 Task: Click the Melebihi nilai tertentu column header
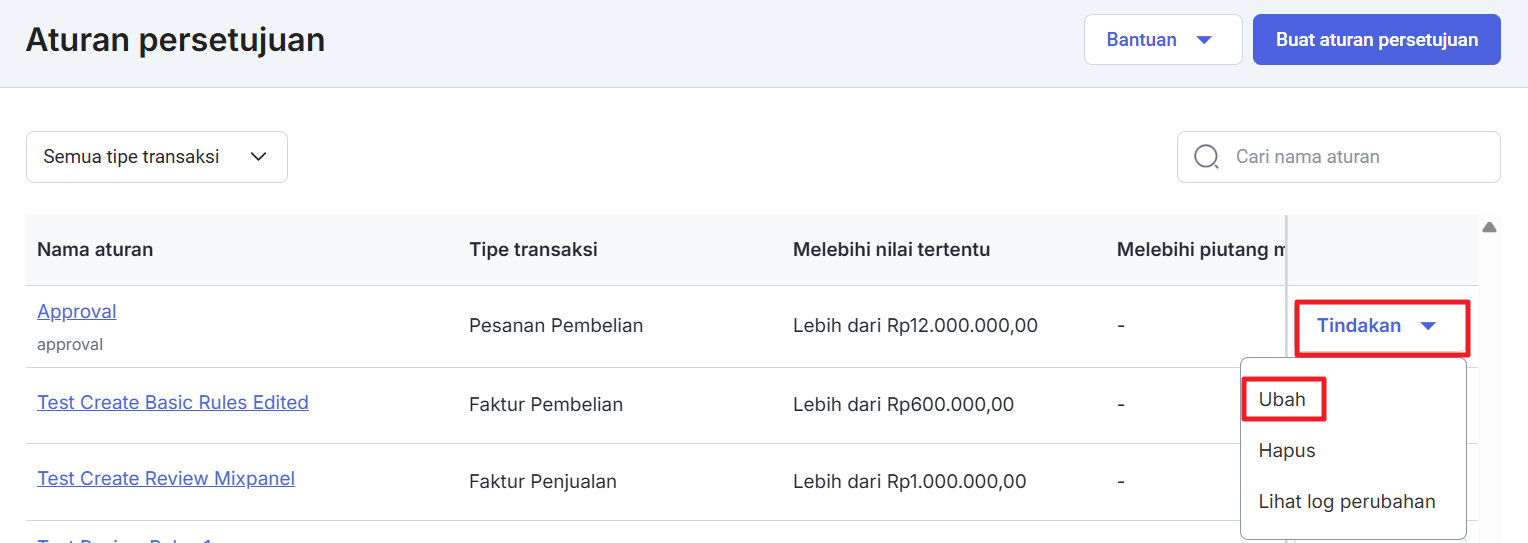click(891, 249)
